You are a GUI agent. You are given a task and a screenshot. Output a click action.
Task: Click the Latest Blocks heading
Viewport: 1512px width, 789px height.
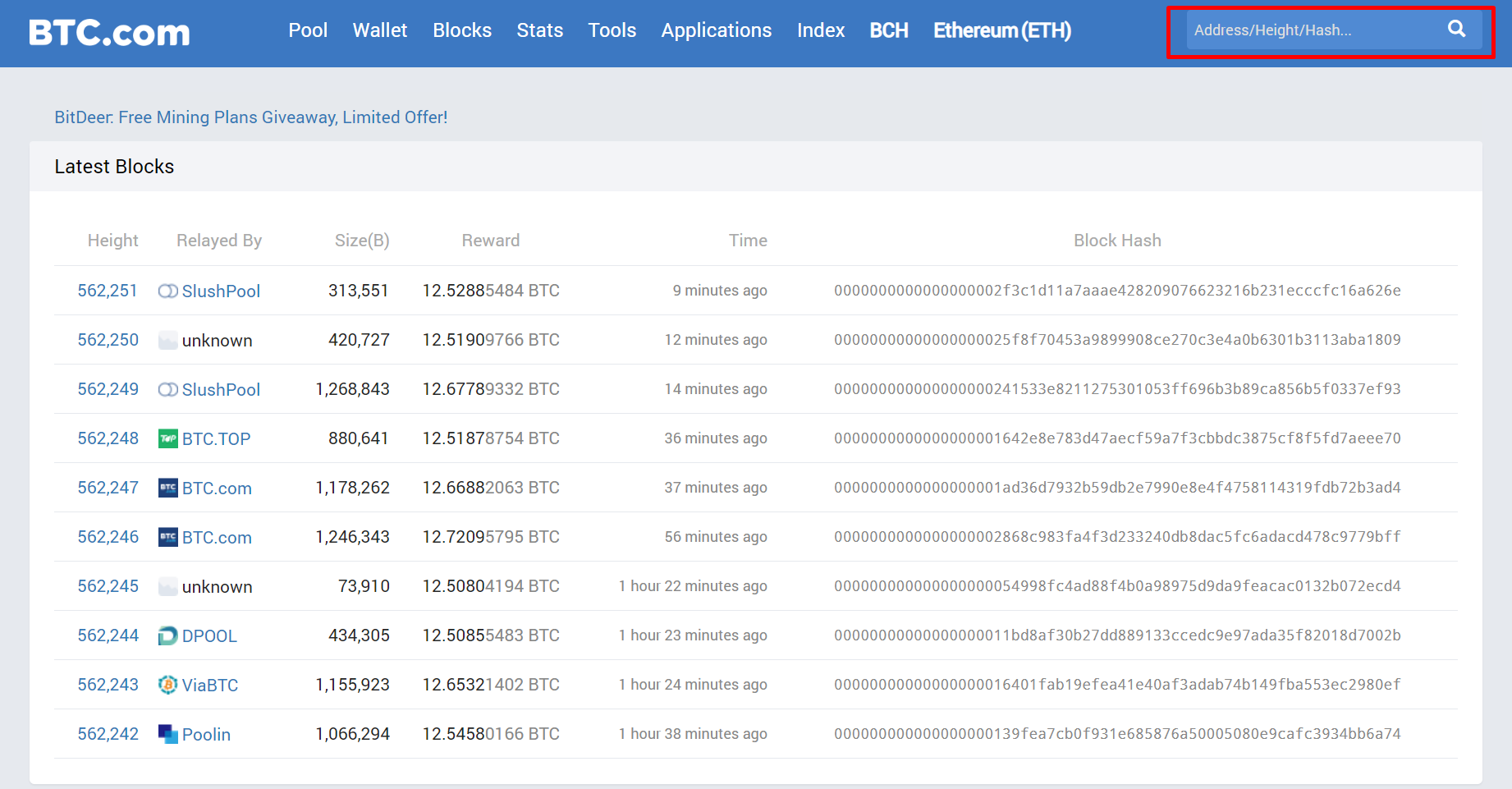(x=114, y=167)
